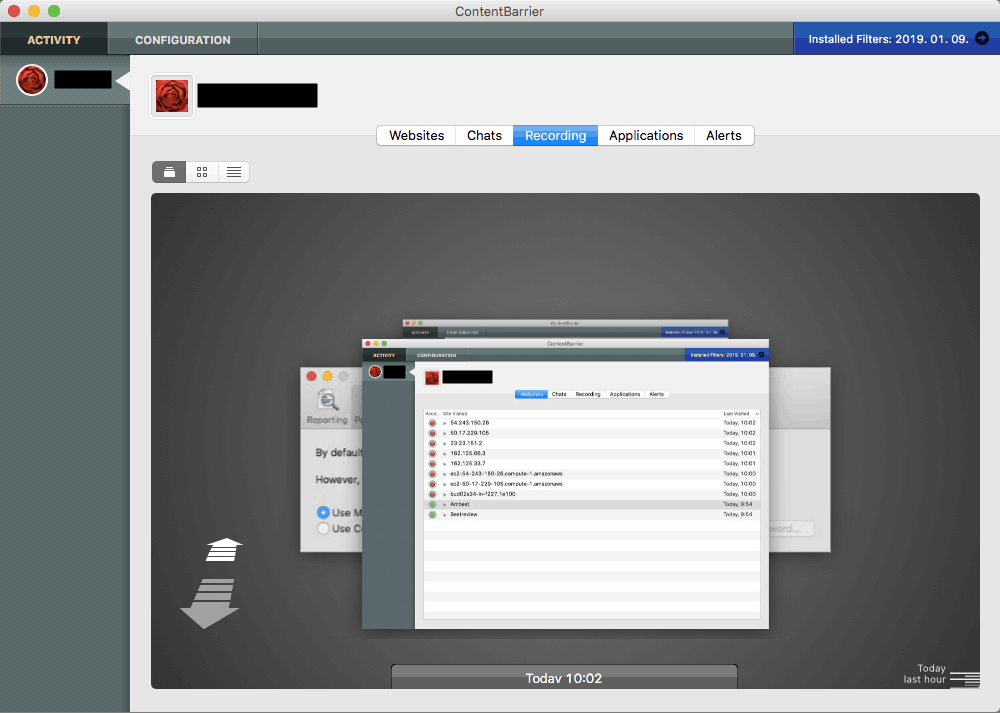Open the Chats tab

pyautogui.click(x=483, y=135)
